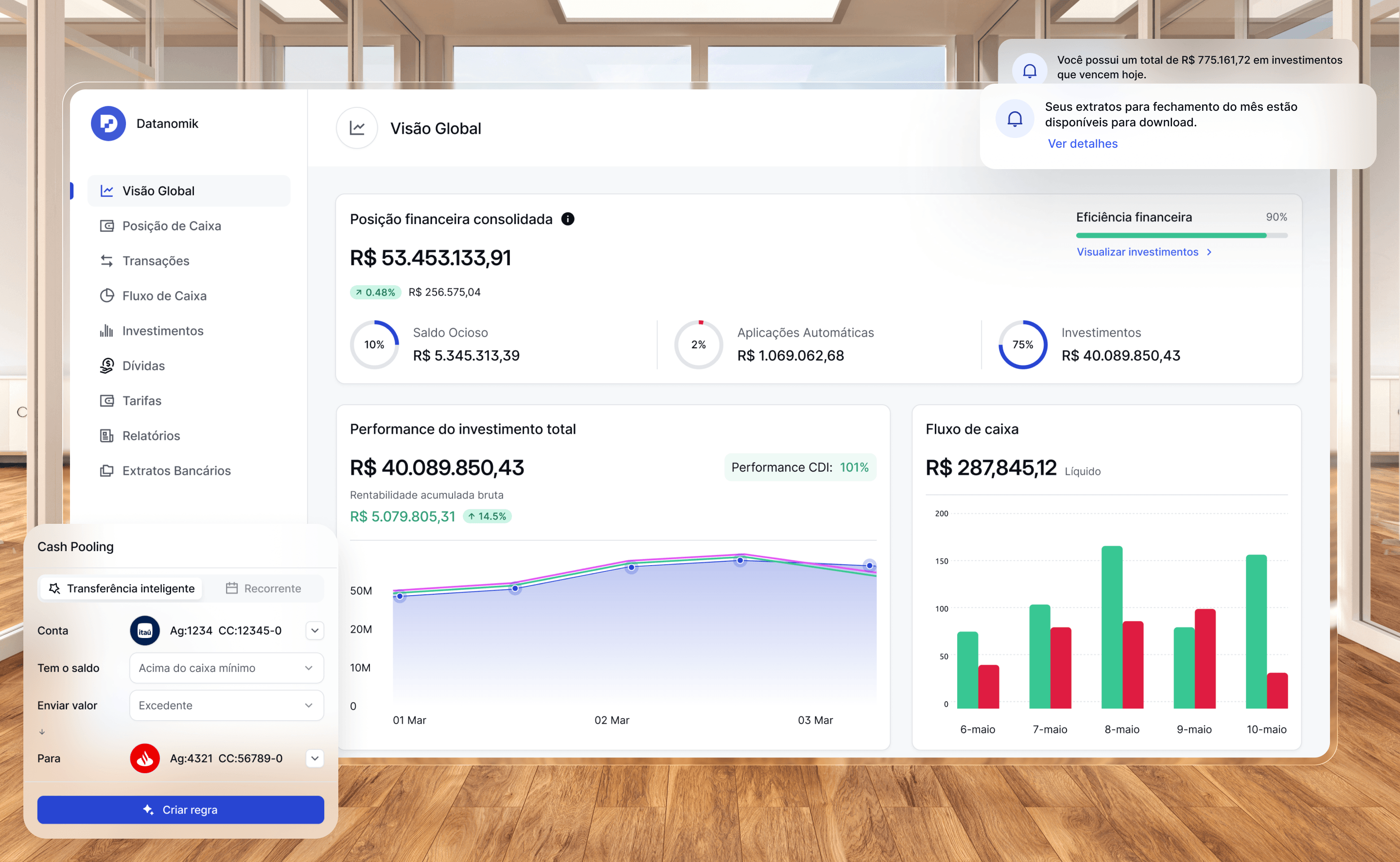This screenshot has height=862, width=1400.
Task: Expand the Excedente value dropdown
Action: 226,705
